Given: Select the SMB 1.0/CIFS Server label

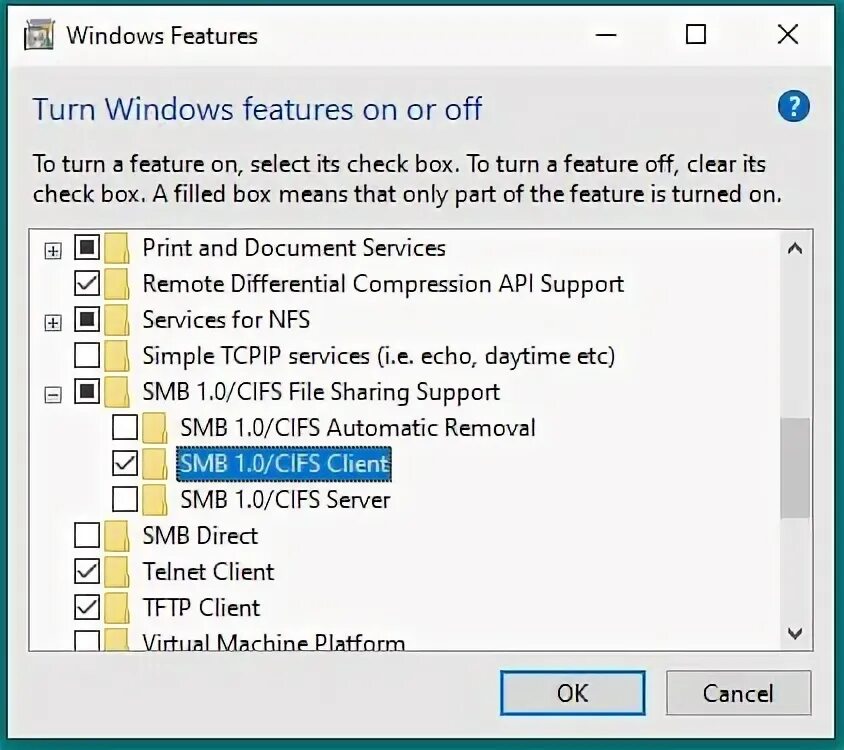Looking at the screenshot, I should 285,500.
